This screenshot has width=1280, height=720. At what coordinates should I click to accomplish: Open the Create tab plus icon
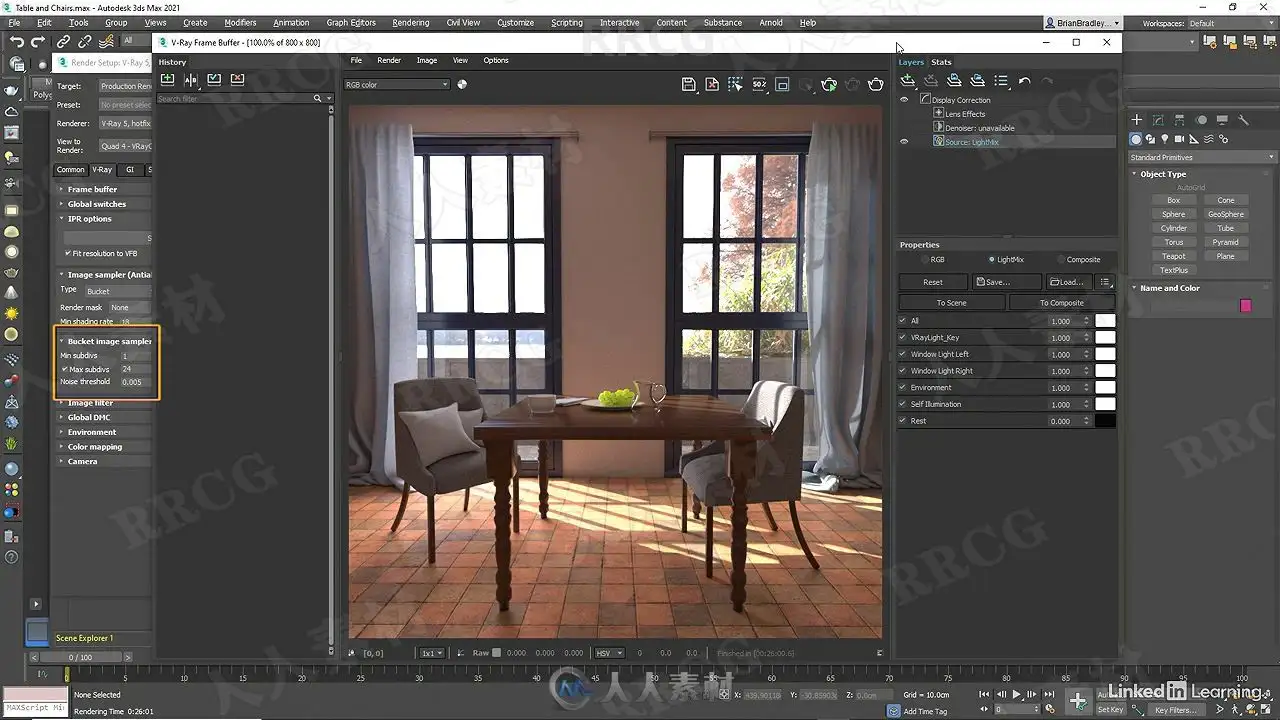pos(1136,120)
